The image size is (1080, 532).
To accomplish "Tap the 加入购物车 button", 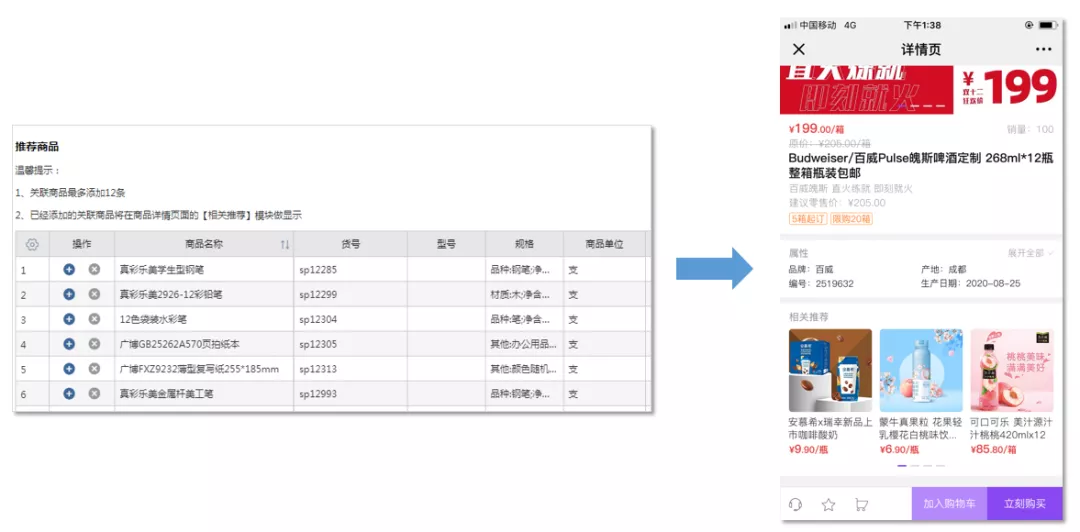I will pyautogui.click(x=949, y=504).
